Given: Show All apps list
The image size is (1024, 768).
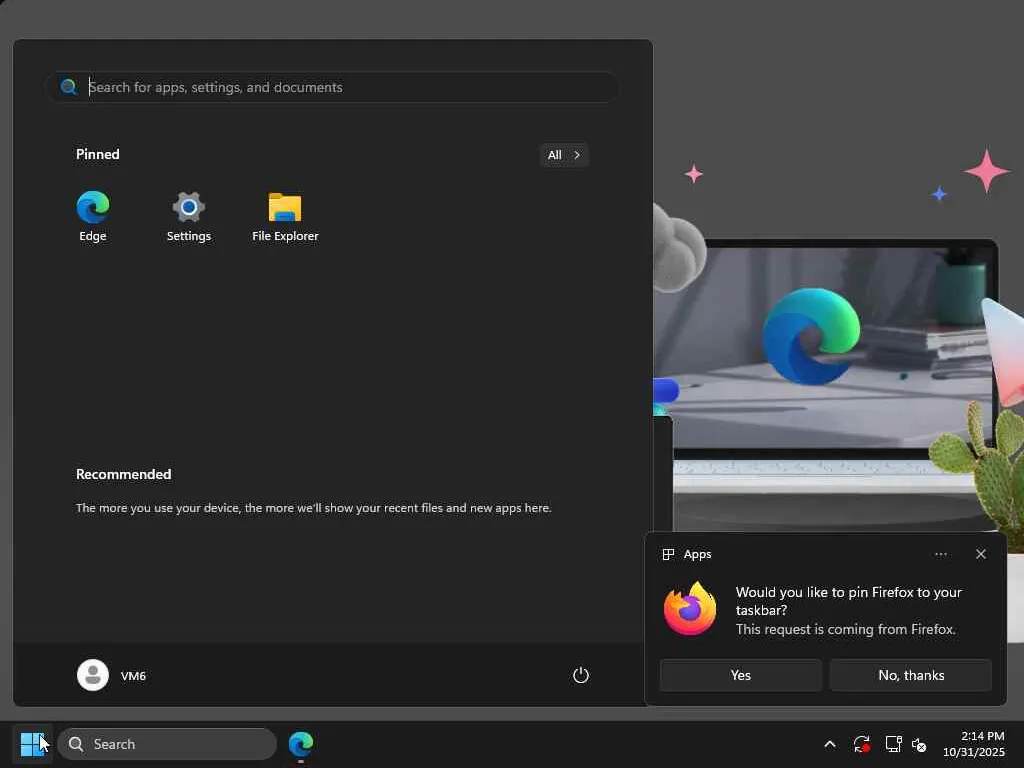Looking at the screenshot, I should [x=564, y=155].
